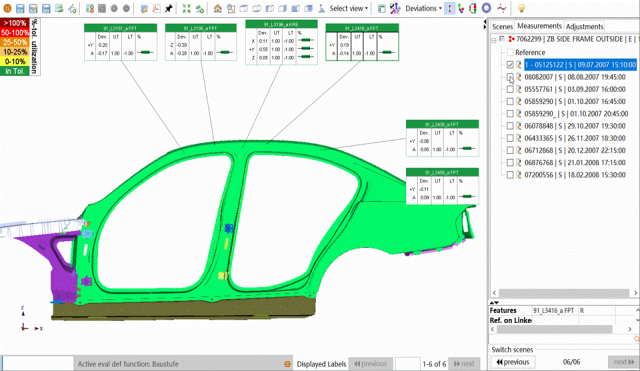640x371 pixels.
Task: Check the 06078848 measurement checkbox
Action: pos(510,126)
